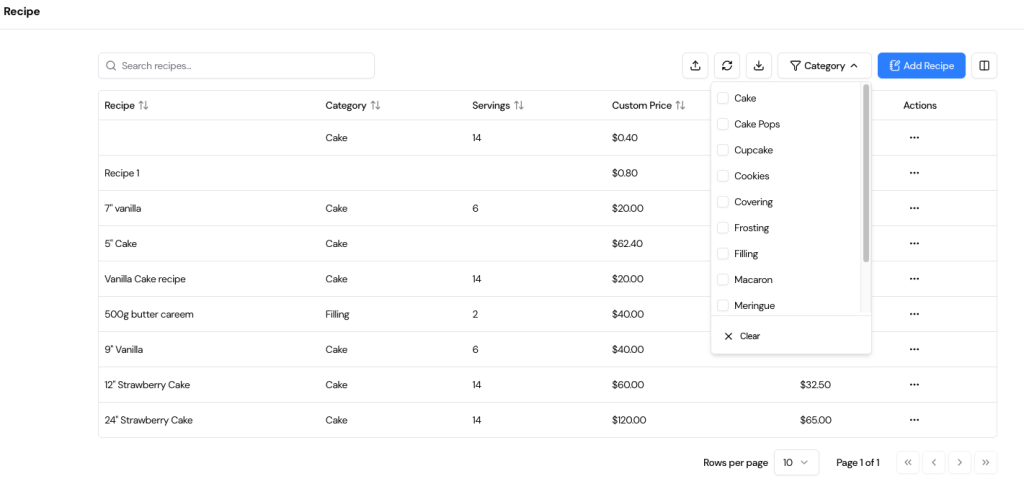Click the refresh table icon button
The image size is (1024, 489).
point(727,66)
